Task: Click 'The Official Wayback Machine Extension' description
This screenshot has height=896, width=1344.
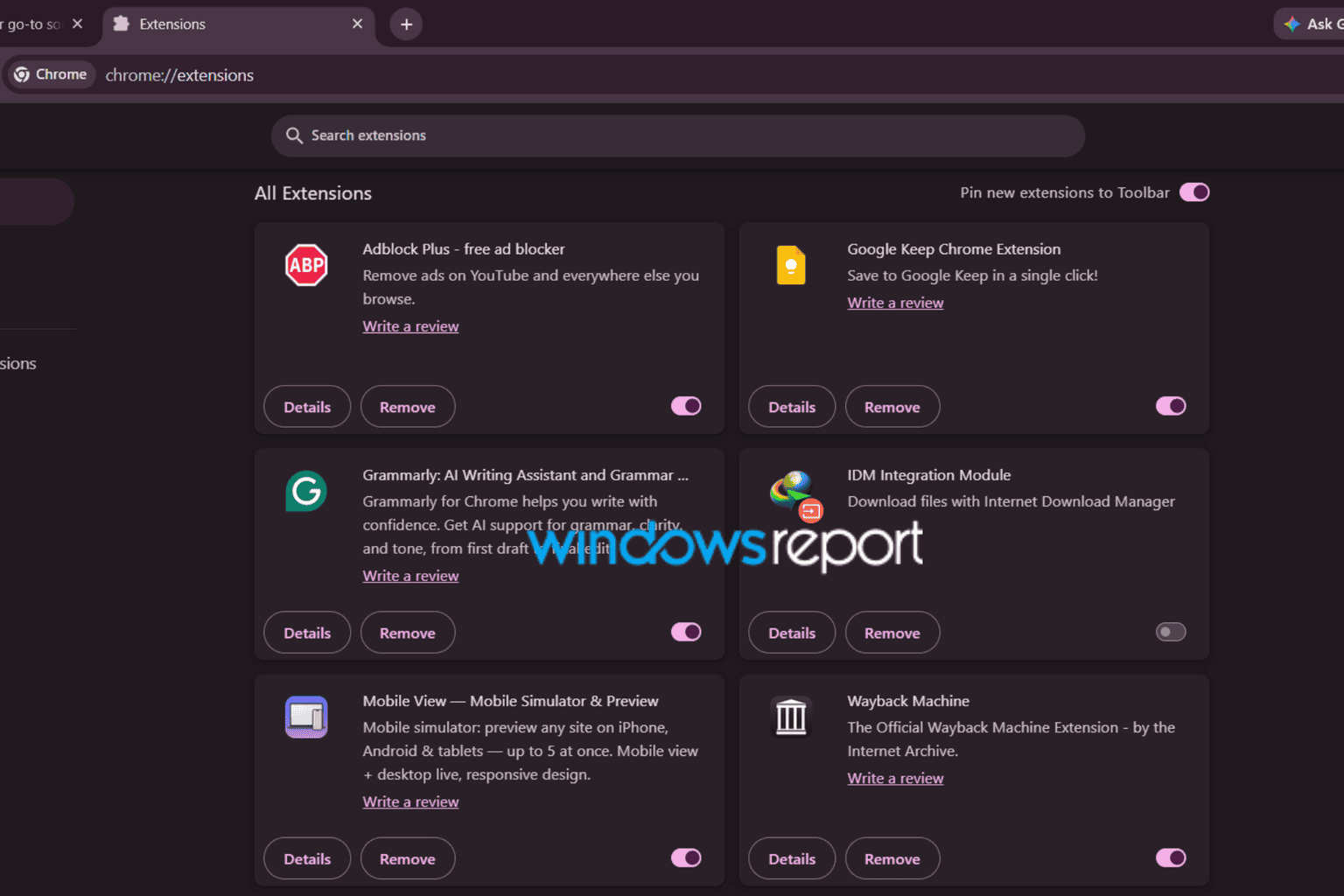Action: [x=1011, y=738]
